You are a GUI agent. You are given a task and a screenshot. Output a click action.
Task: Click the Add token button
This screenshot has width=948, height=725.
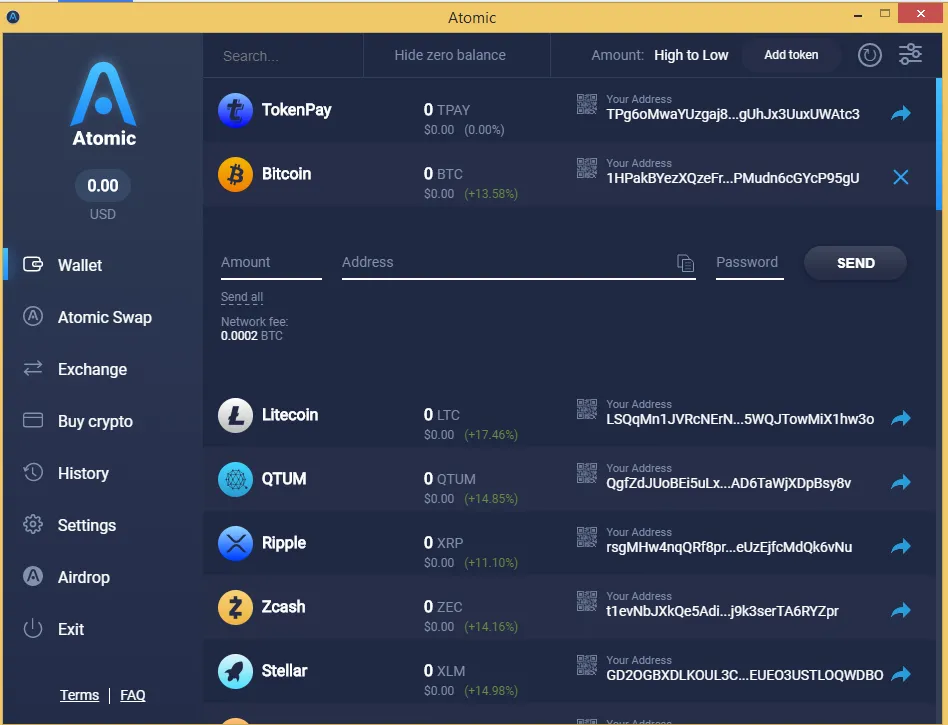coord(791,55)
